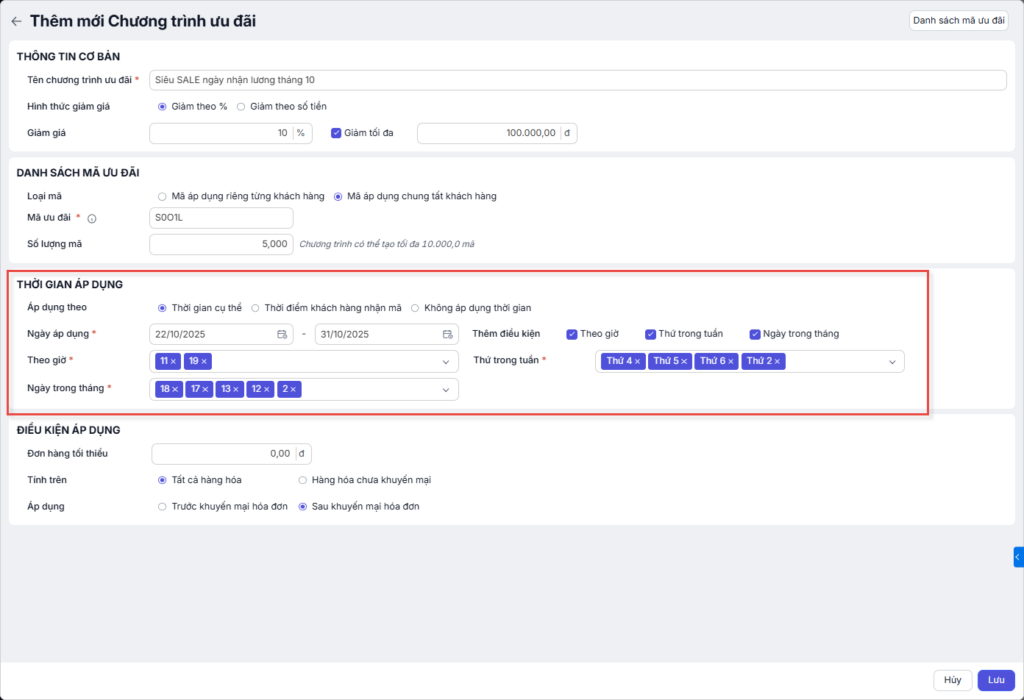This screenshot has height=700, width=1024.
Task: Click the info icon beside Mã ưu đãi
Action: 92,219
